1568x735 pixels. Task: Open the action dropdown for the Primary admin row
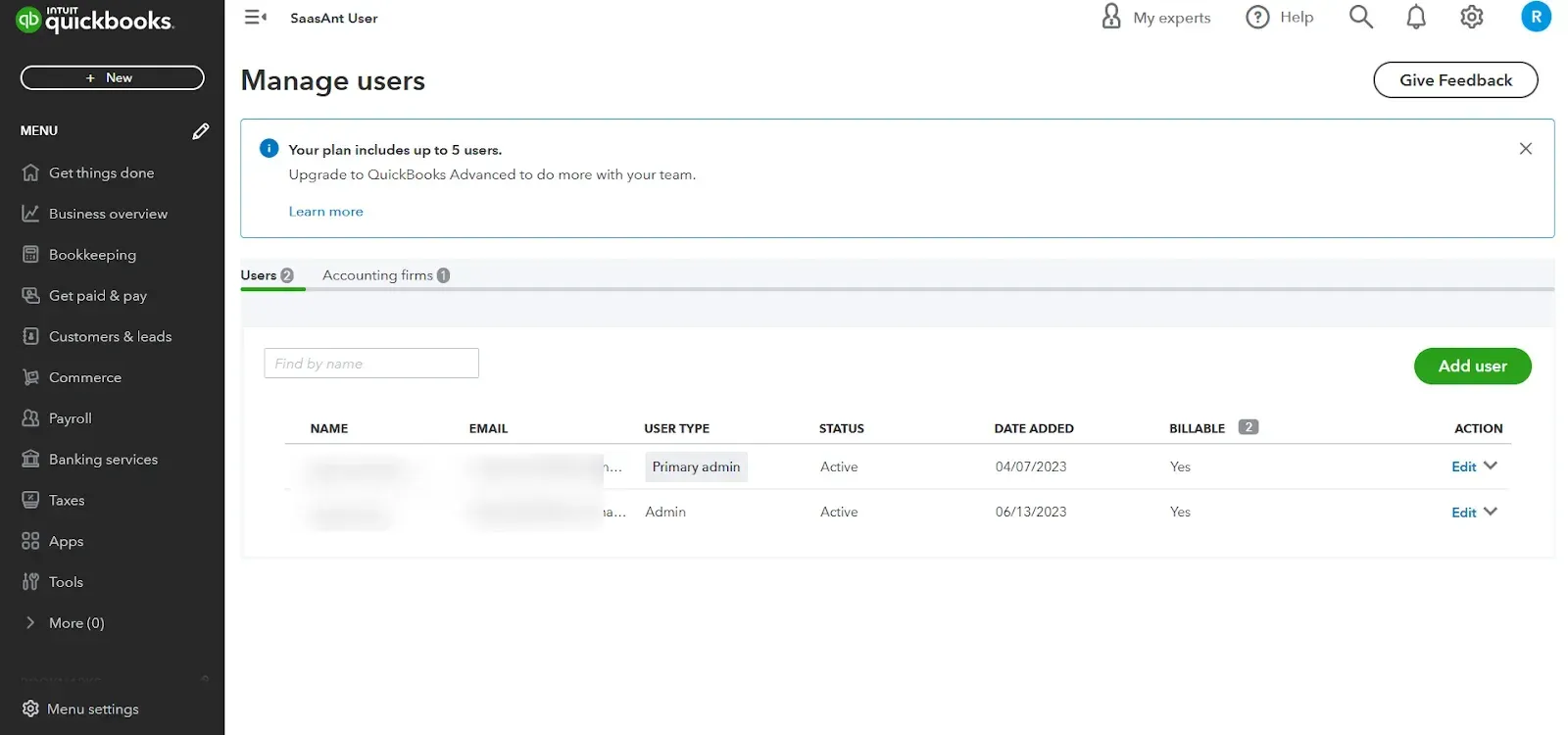pyautogui.click(x=1491, y=466)
